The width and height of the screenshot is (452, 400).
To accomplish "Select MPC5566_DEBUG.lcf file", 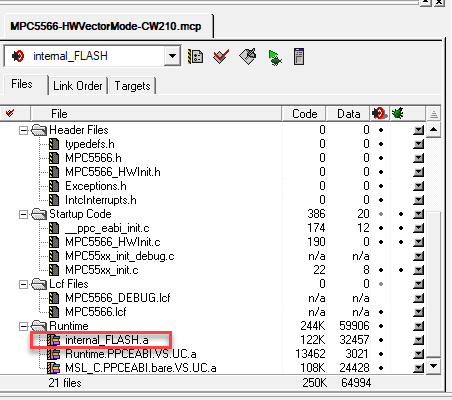I will tap(118, 298).
